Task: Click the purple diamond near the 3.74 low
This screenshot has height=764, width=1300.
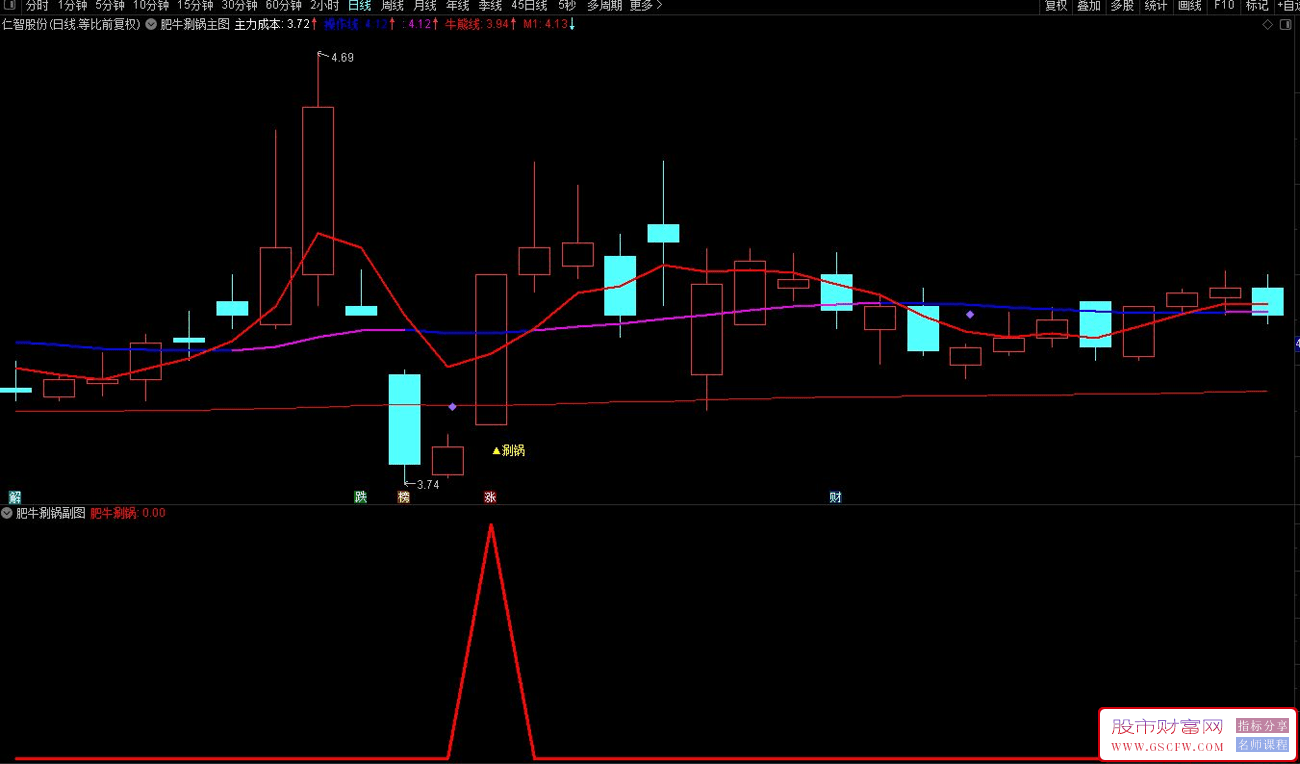Action: click(452, 407)
